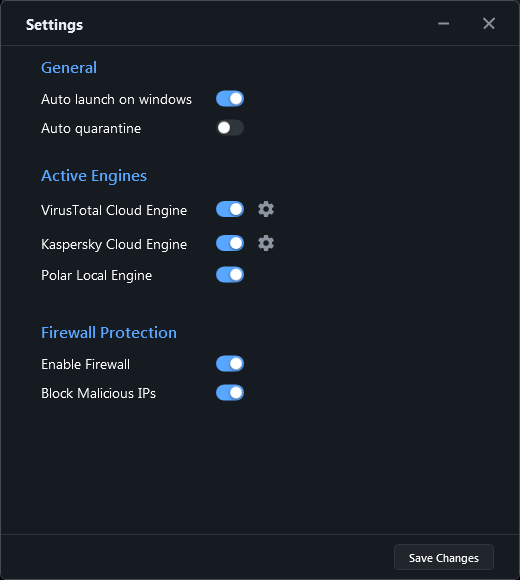The height and width of the screenshot is (580, 520).
Task: Open VirusTotal Cloud Engine gear settings
Action: (x=266, y=209)
